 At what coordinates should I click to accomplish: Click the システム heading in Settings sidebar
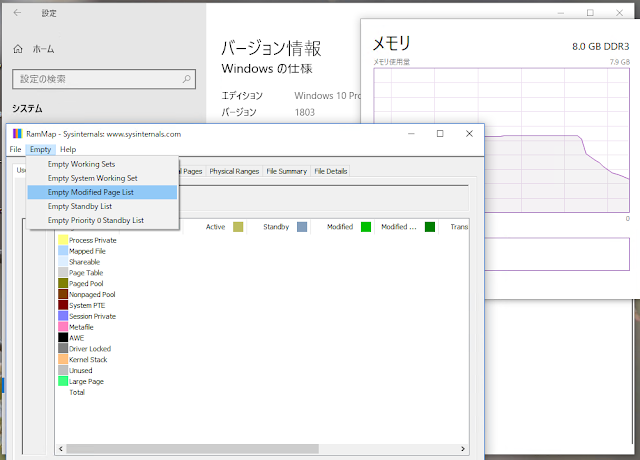click(x=27, y=109)
